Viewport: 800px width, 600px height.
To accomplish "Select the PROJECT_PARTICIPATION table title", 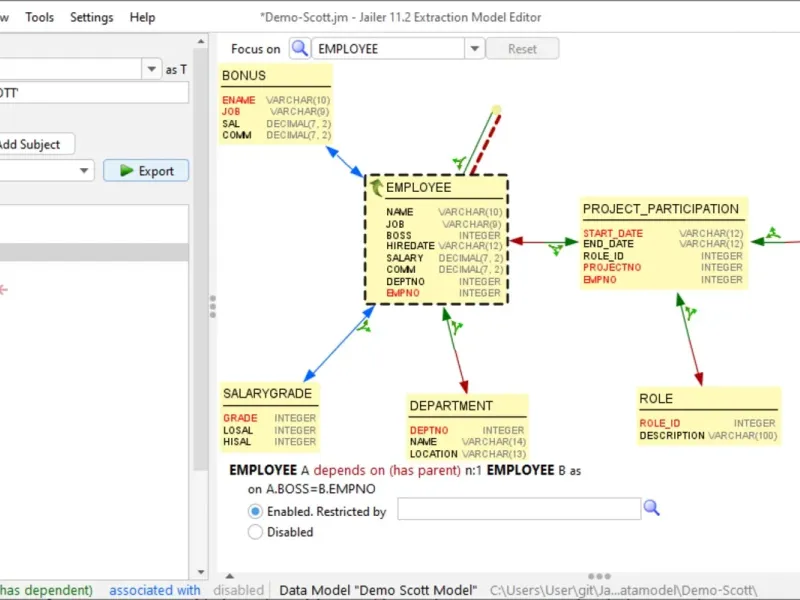I will (x=661, y=209).
